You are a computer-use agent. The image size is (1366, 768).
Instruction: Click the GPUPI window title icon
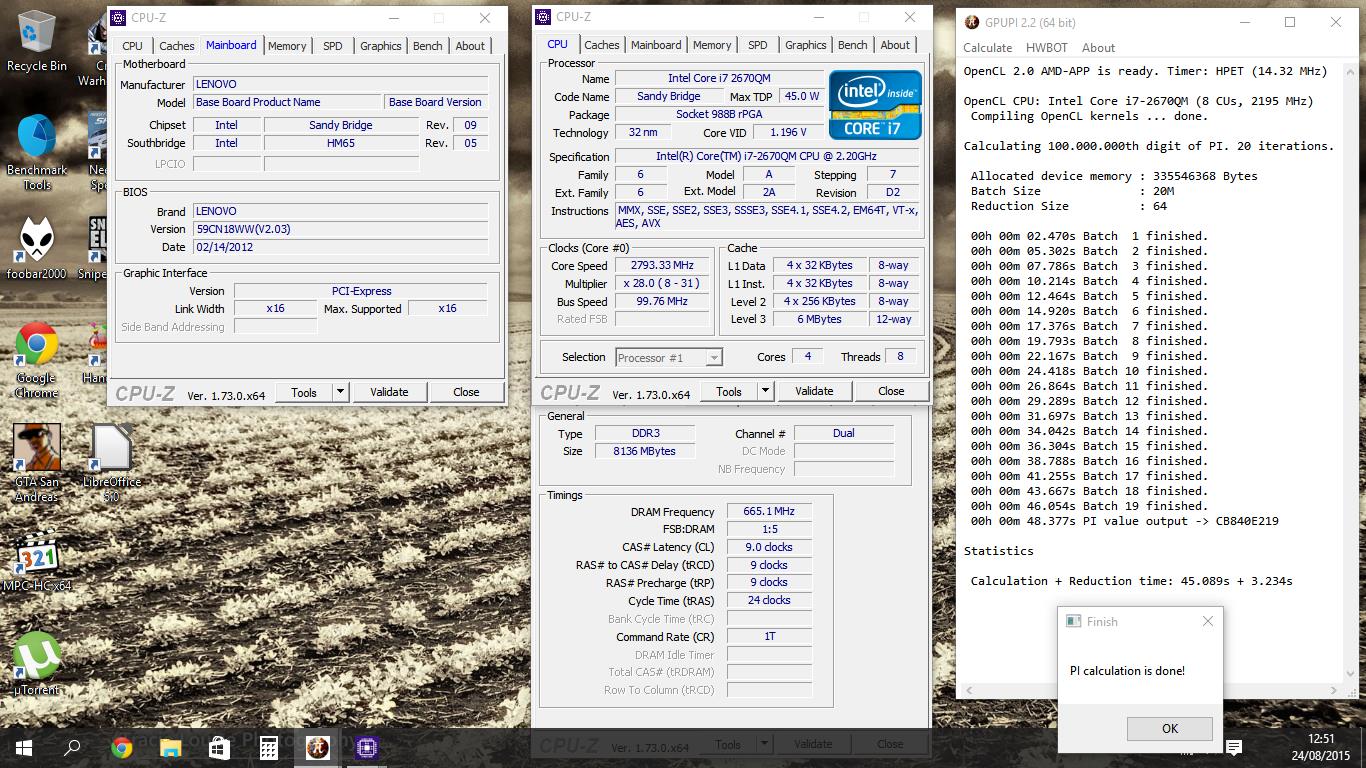972,22
